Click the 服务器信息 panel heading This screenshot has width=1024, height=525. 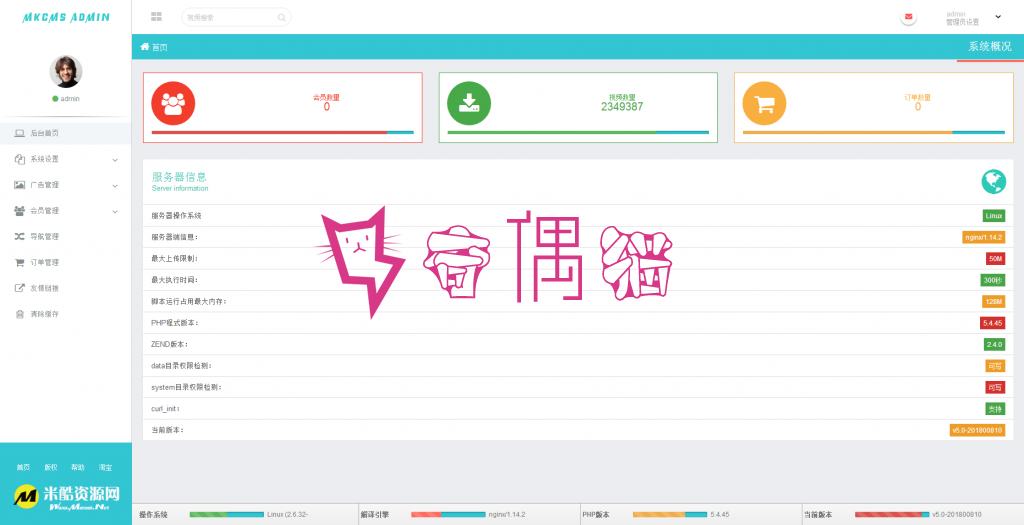pos(179,177)
